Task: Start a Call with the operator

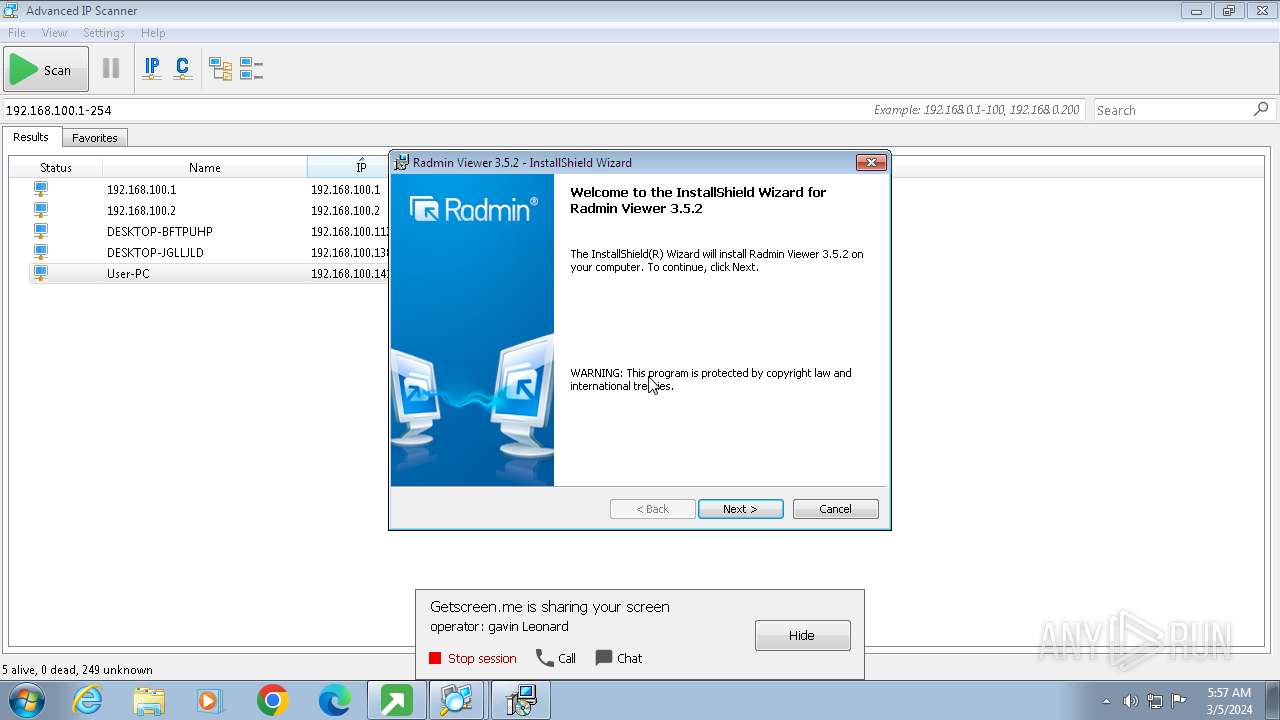Action: (556, 658)
